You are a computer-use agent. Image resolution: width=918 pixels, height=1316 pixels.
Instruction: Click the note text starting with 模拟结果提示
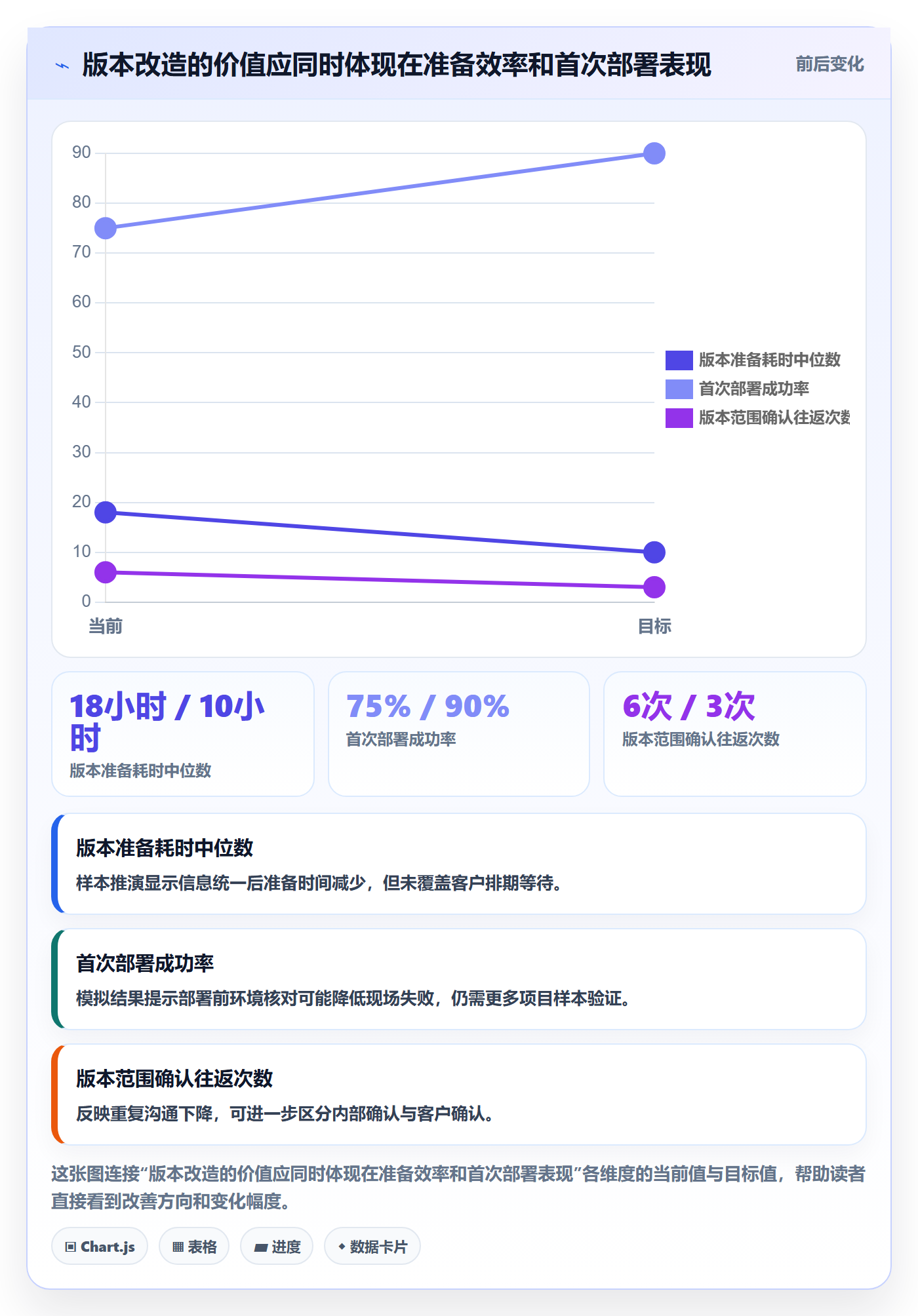coord(353,999)
